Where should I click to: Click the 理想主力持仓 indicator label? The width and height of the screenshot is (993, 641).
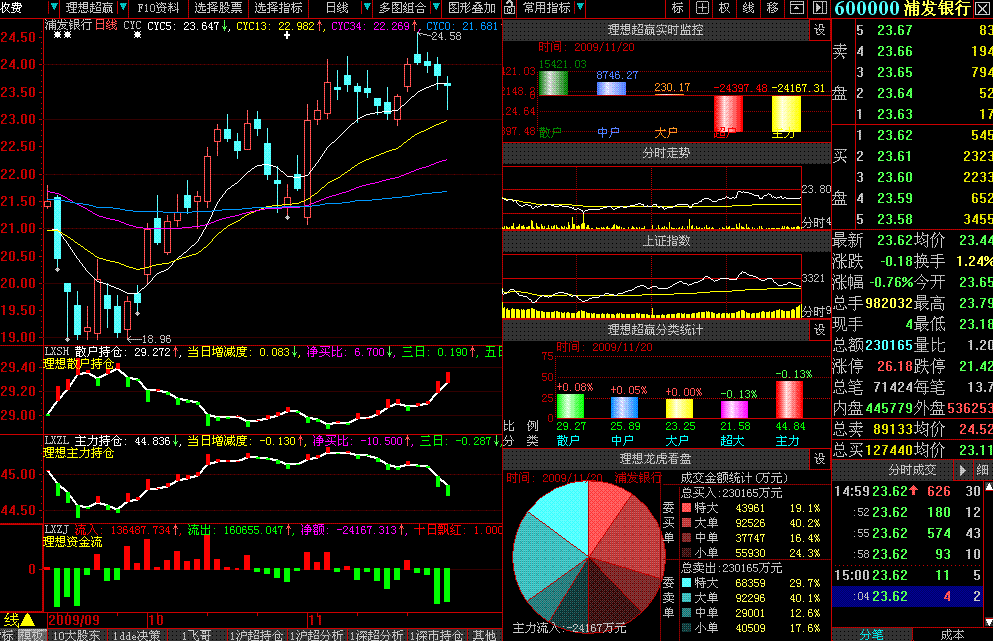(x=78, y=453)
